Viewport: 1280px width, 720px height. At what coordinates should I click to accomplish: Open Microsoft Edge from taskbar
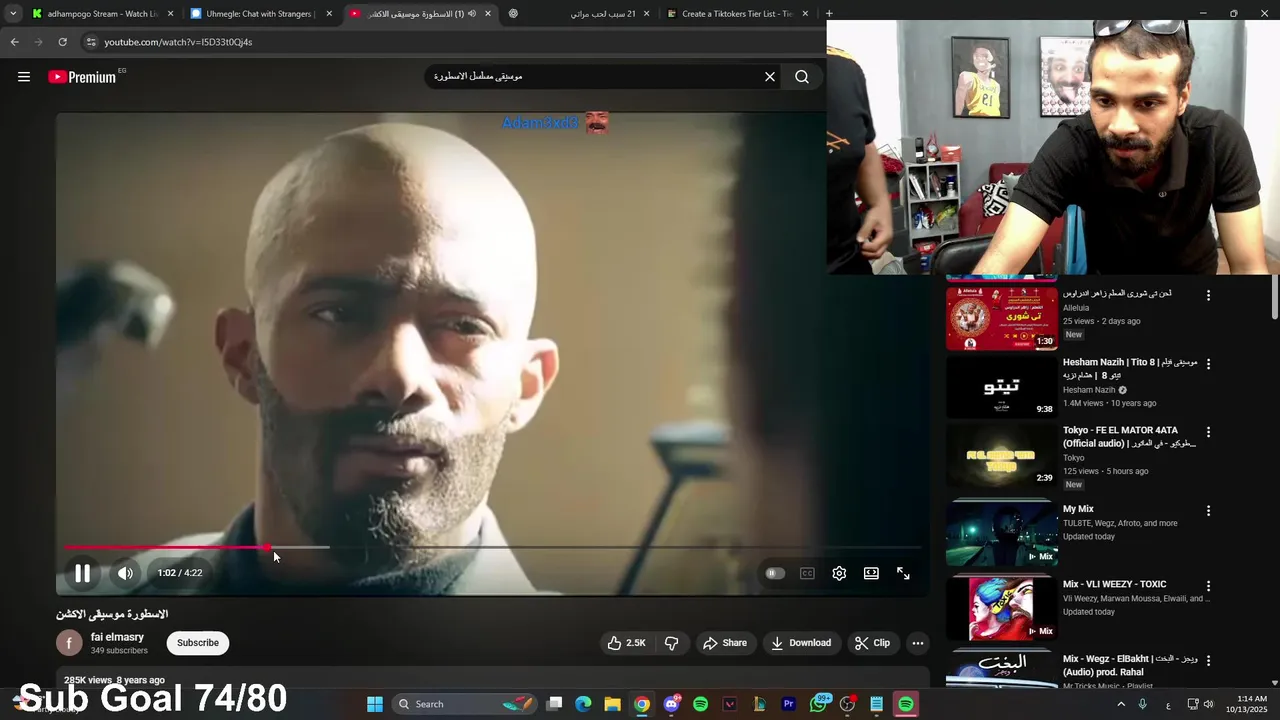(x=584, y=704)
